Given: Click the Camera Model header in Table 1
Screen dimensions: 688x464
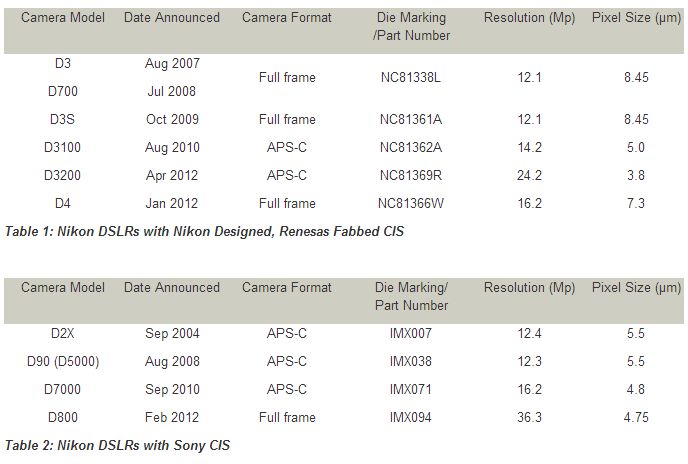Looking at the screenshot, I should coord(63,18).
